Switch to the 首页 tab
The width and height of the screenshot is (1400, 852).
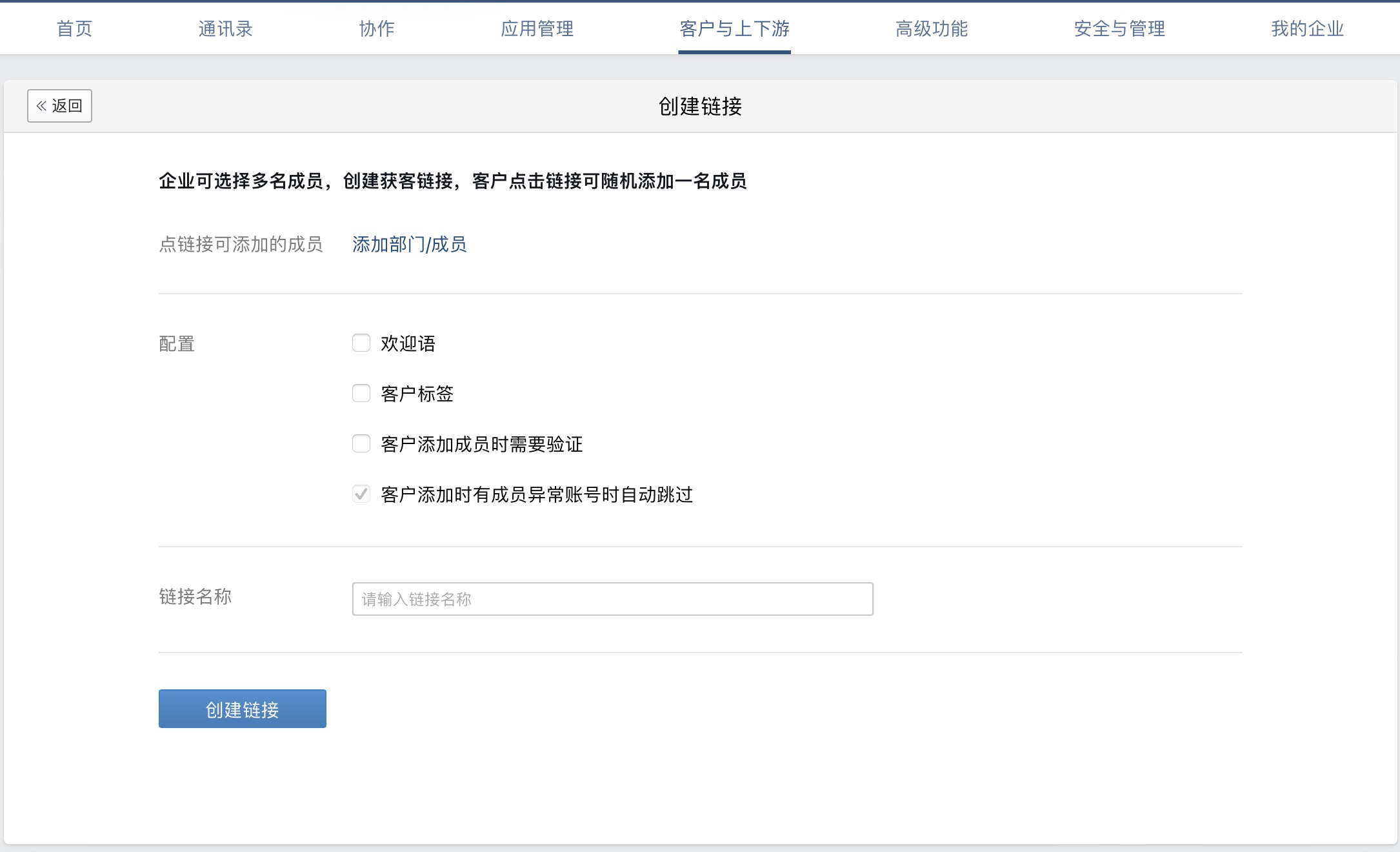[x=74, y=28]
